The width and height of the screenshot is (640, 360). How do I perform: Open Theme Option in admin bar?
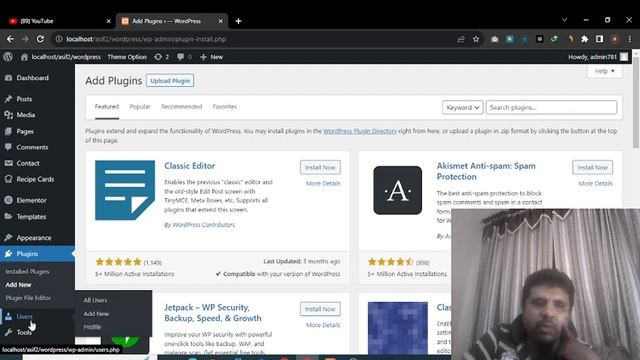[127, 57]
